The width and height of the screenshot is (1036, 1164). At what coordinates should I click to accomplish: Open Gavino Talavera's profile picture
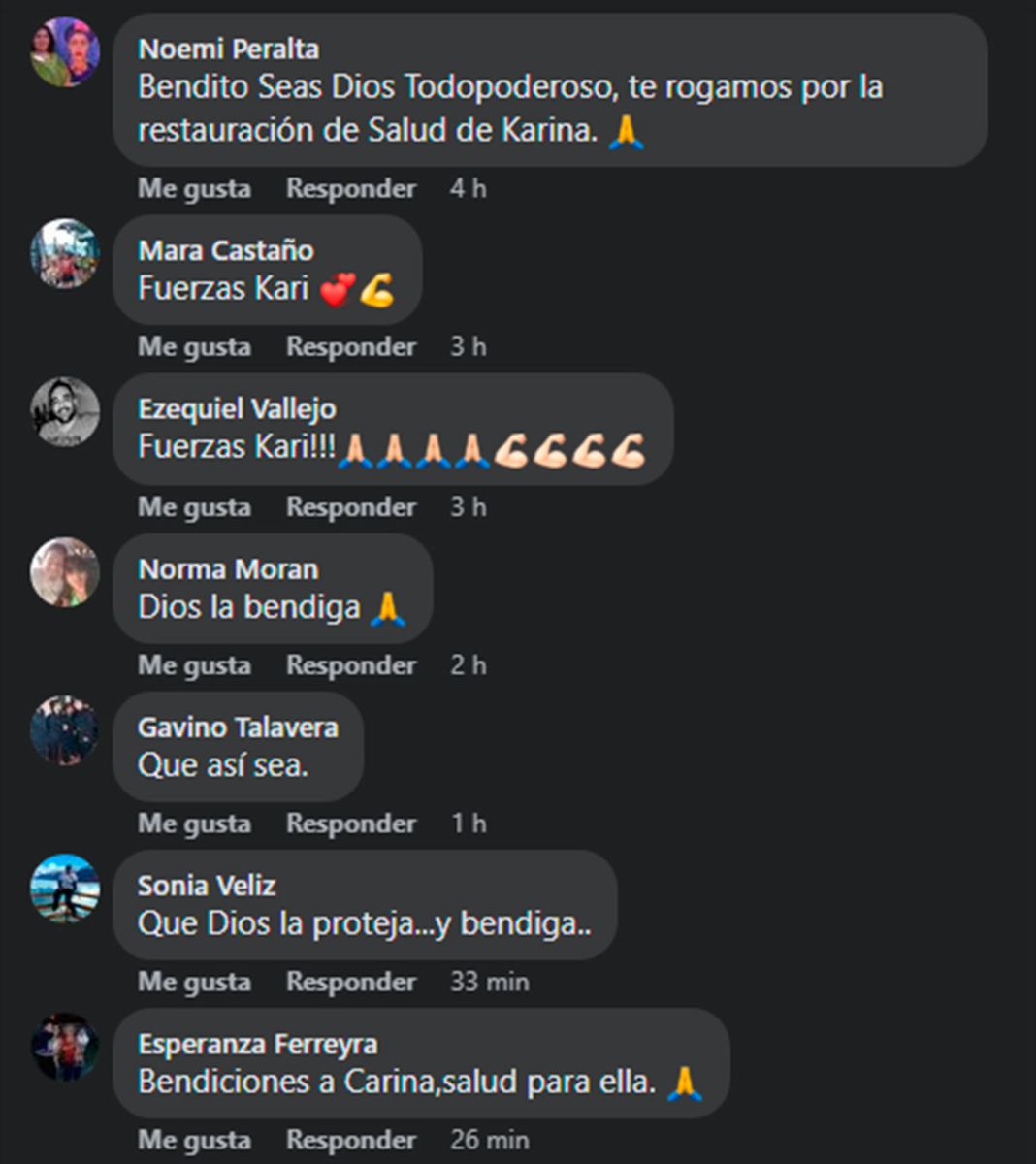(65, 730)
